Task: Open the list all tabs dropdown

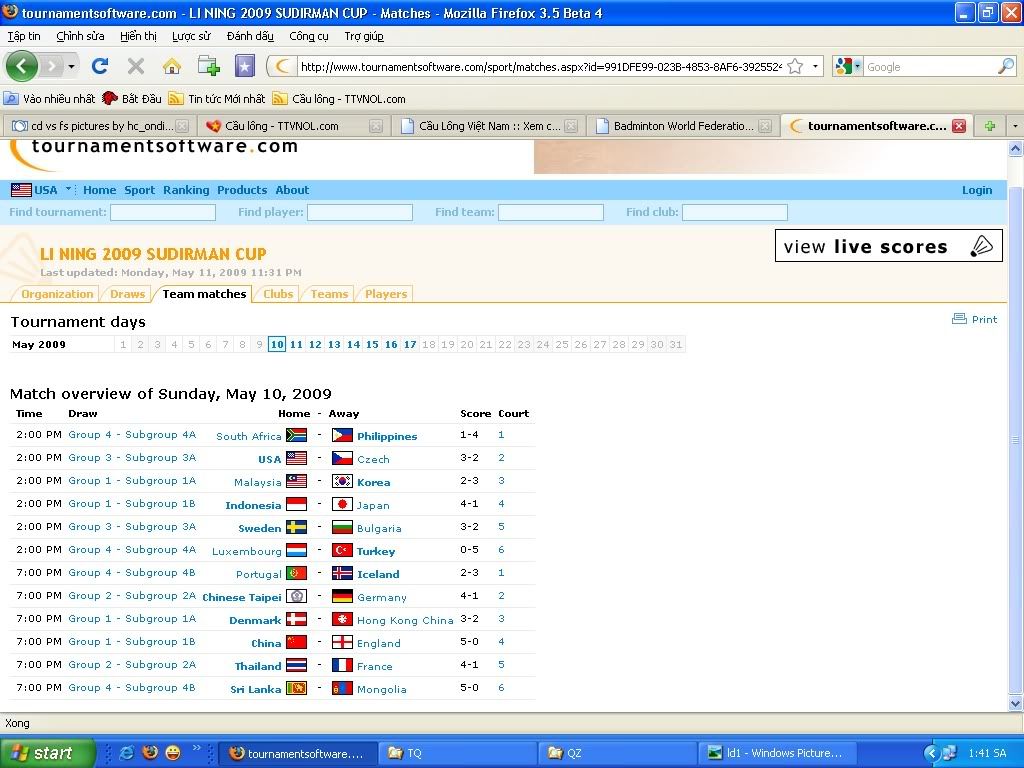Action: (1015, 126)
